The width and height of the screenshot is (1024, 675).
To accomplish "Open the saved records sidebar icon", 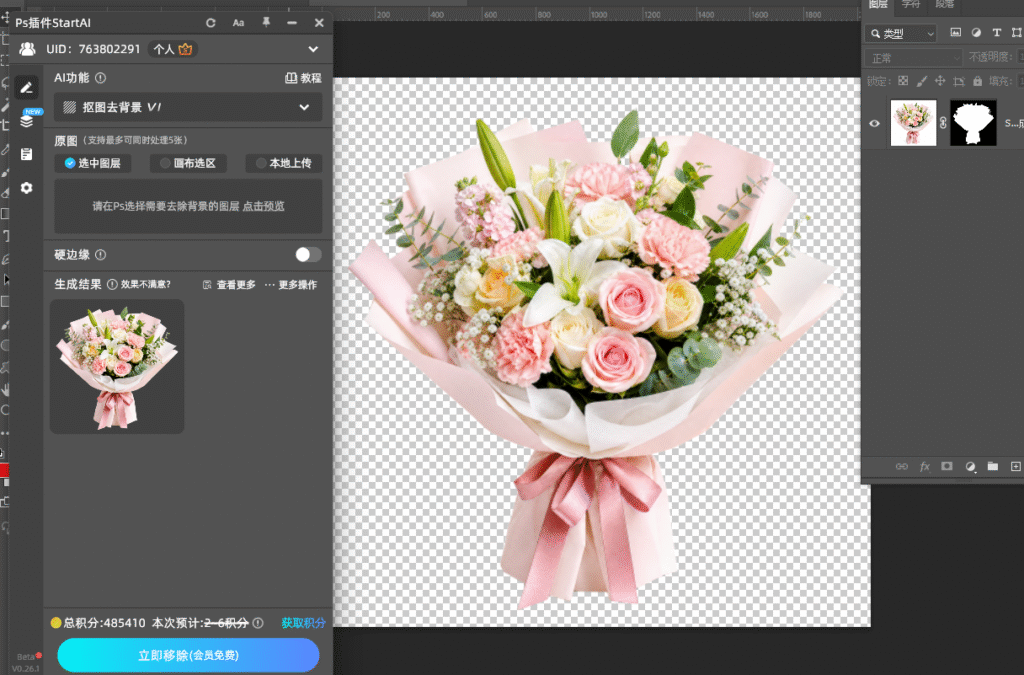I will pos(26,154).
